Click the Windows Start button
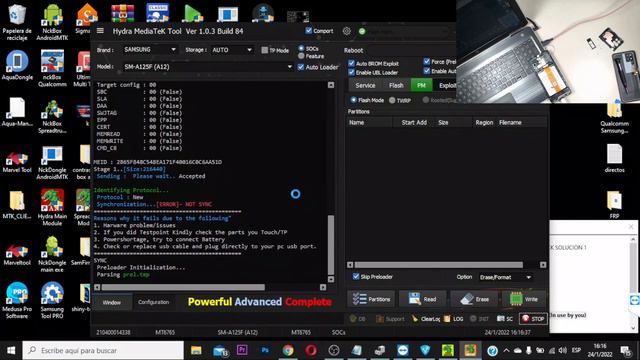 [x=11, y=350]
